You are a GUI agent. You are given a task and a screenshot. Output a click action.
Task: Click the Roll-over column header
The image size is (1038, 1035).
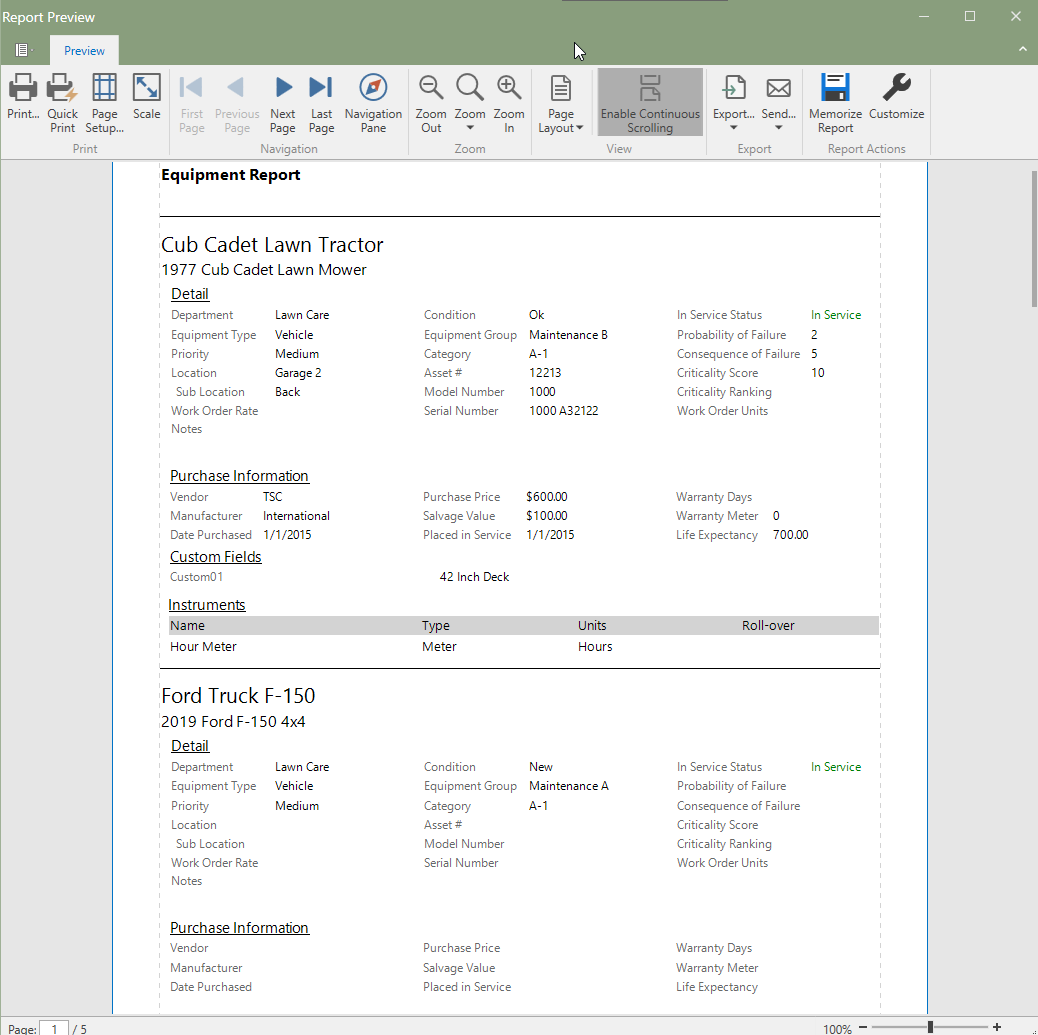[768, 626]
